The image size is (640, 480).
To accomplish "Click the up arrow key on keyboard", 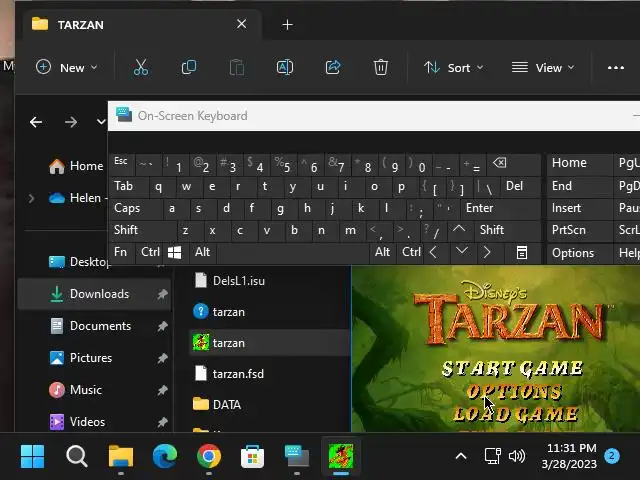I will tap(460, 230).
